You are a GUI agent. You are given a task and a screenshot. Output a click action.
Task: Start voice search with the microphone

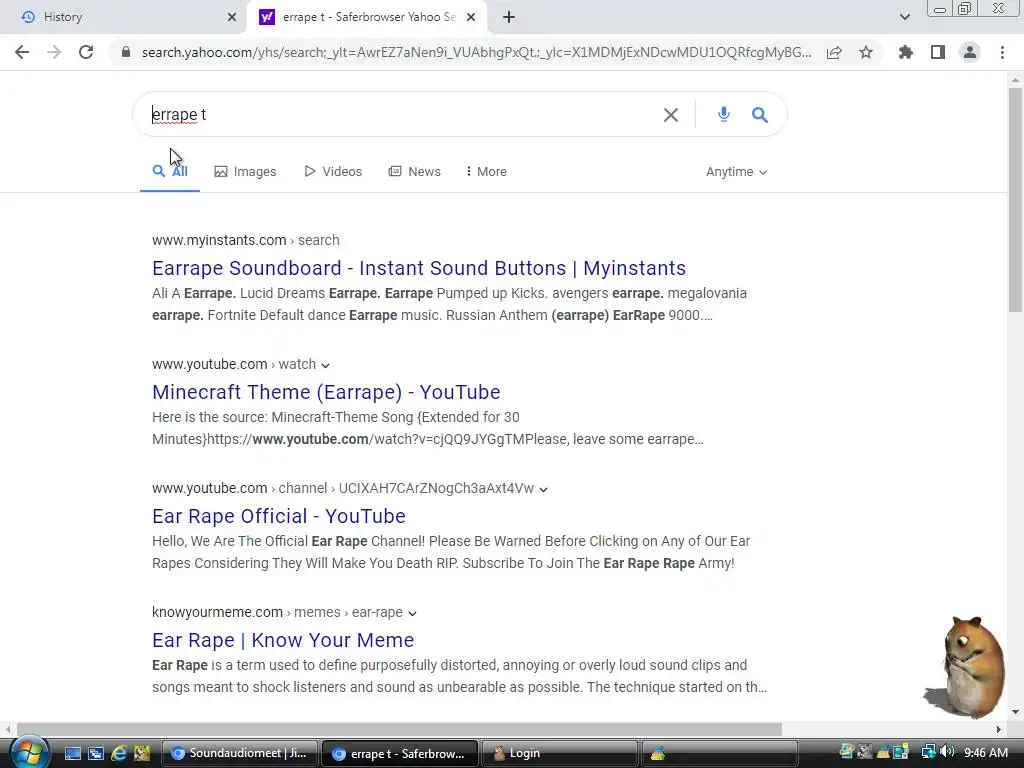pos(724,114)
